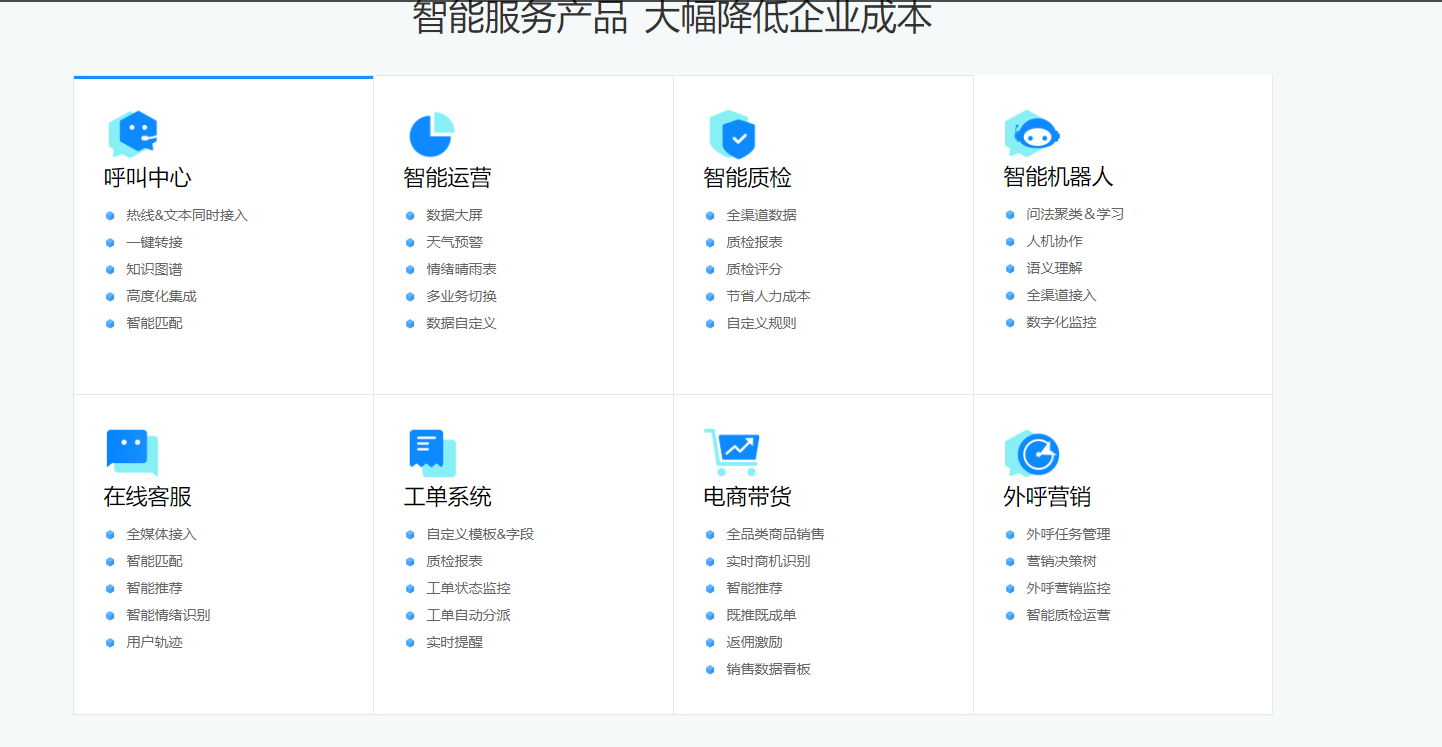Select 销售数据看板 feature item
Viewport: 1442px width, 747px height.
(x=768, y=669)
